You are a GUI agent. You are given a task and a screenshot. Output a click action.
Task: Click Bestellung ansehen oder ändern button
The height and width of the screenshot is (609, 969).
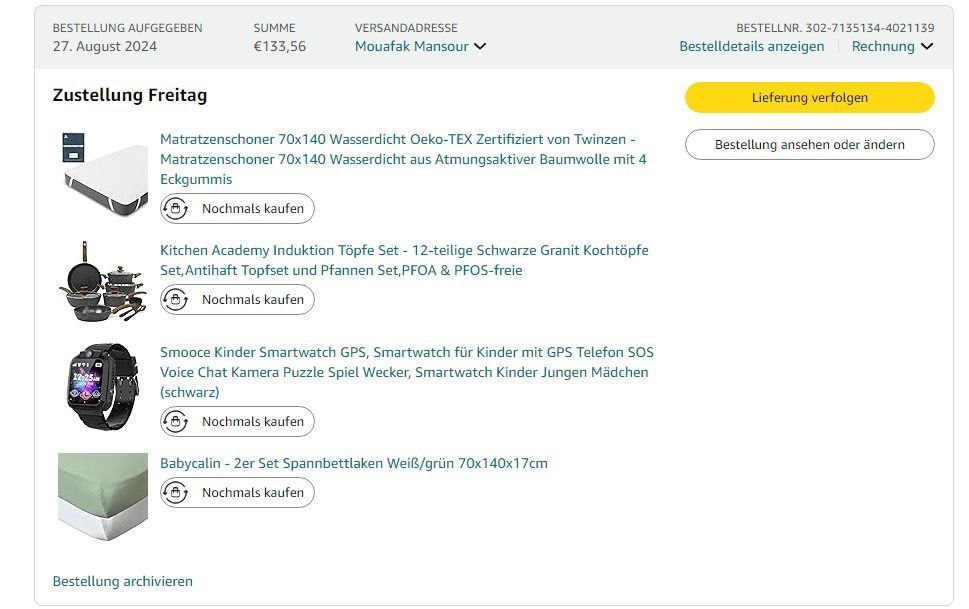click(809, 145)
